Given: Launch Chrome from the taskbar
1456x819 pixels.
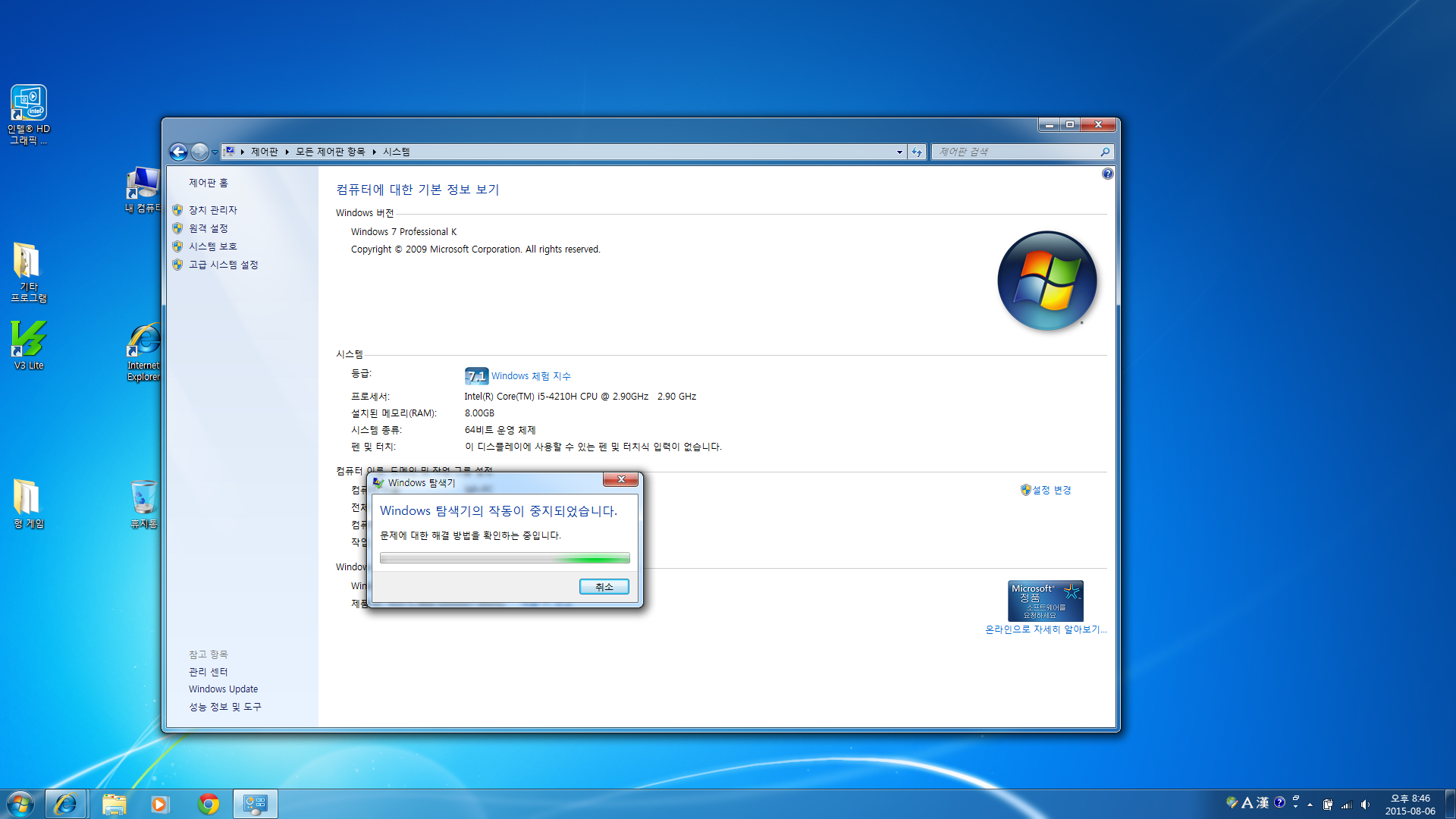Looking at the screenshot, I should 209,804.
